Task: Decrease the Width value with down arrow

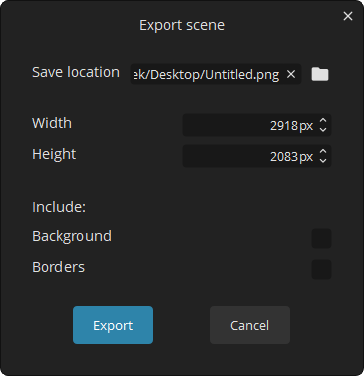Action: coord(323,129)
